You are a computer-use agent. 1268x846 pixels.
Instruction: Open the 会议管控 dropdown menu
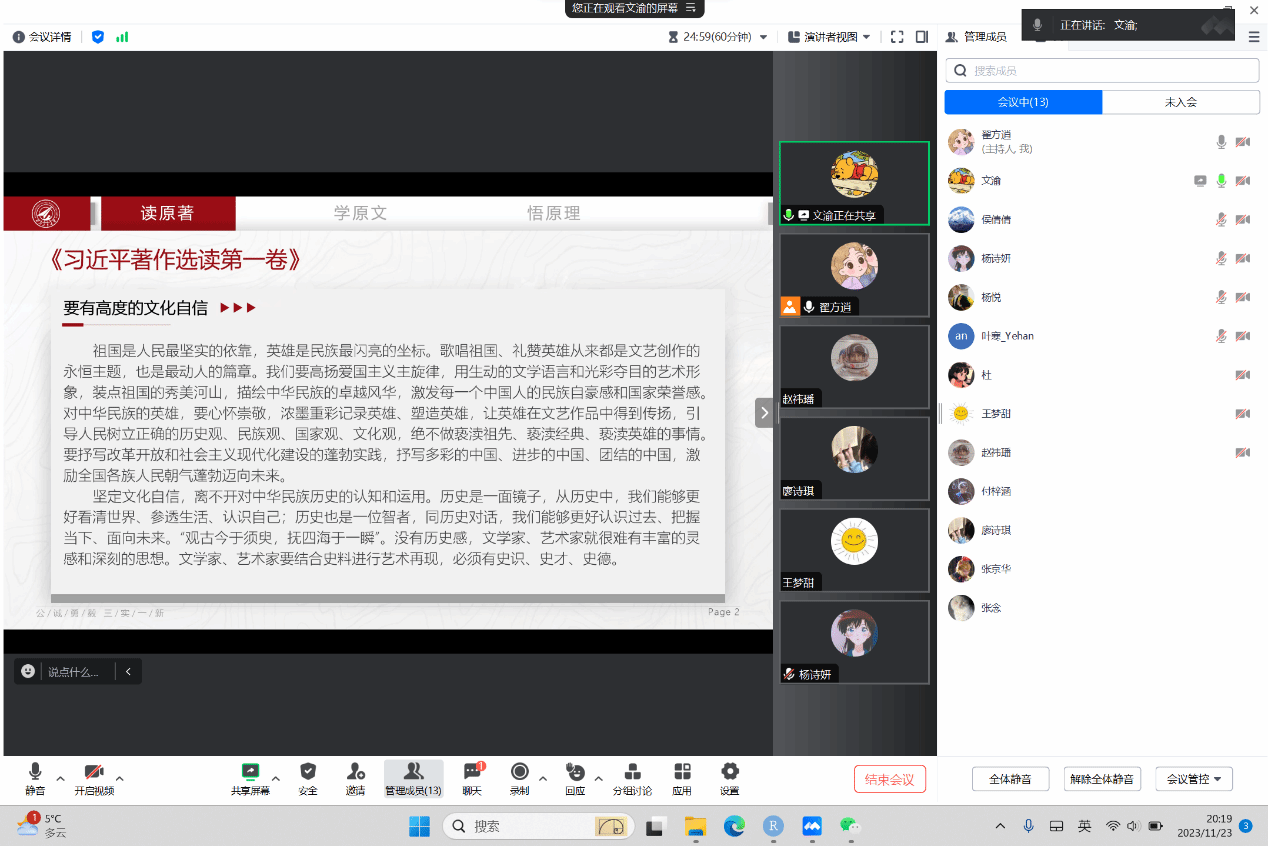[x=1194, y=779]
